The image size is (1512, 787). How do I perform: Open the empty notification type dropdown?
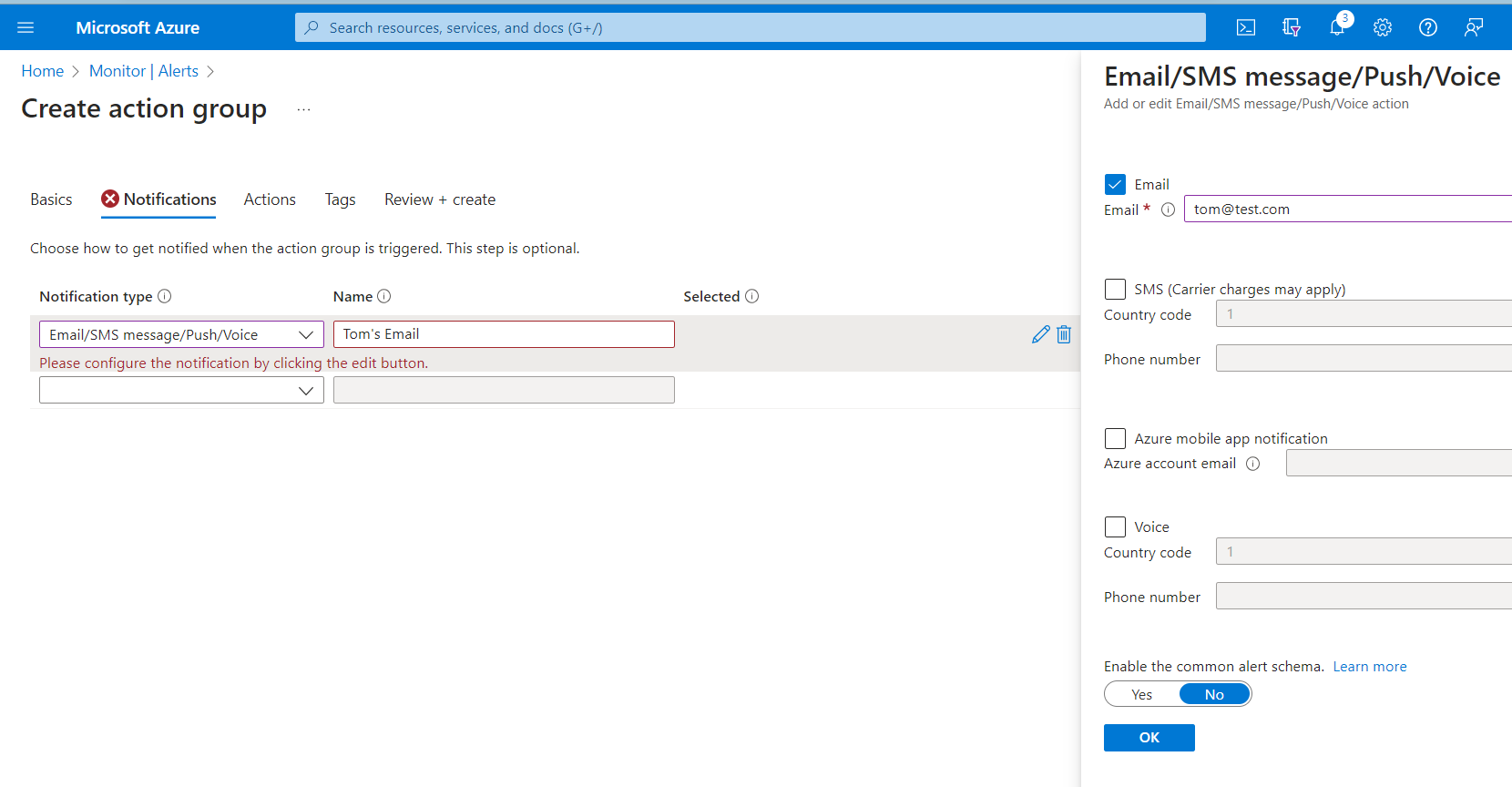[181, 390]
